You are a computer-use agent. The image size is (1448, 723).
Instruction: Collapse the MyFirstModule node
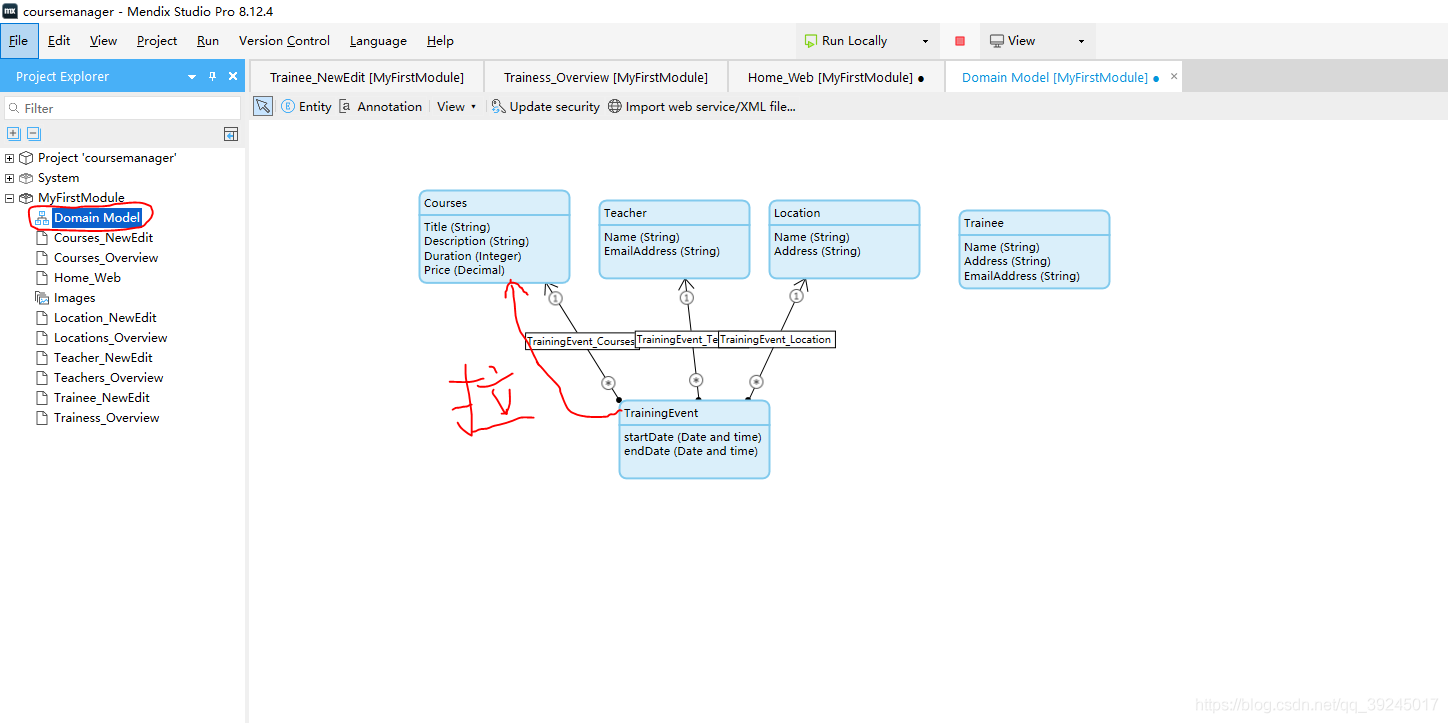[x=10, y=198]
